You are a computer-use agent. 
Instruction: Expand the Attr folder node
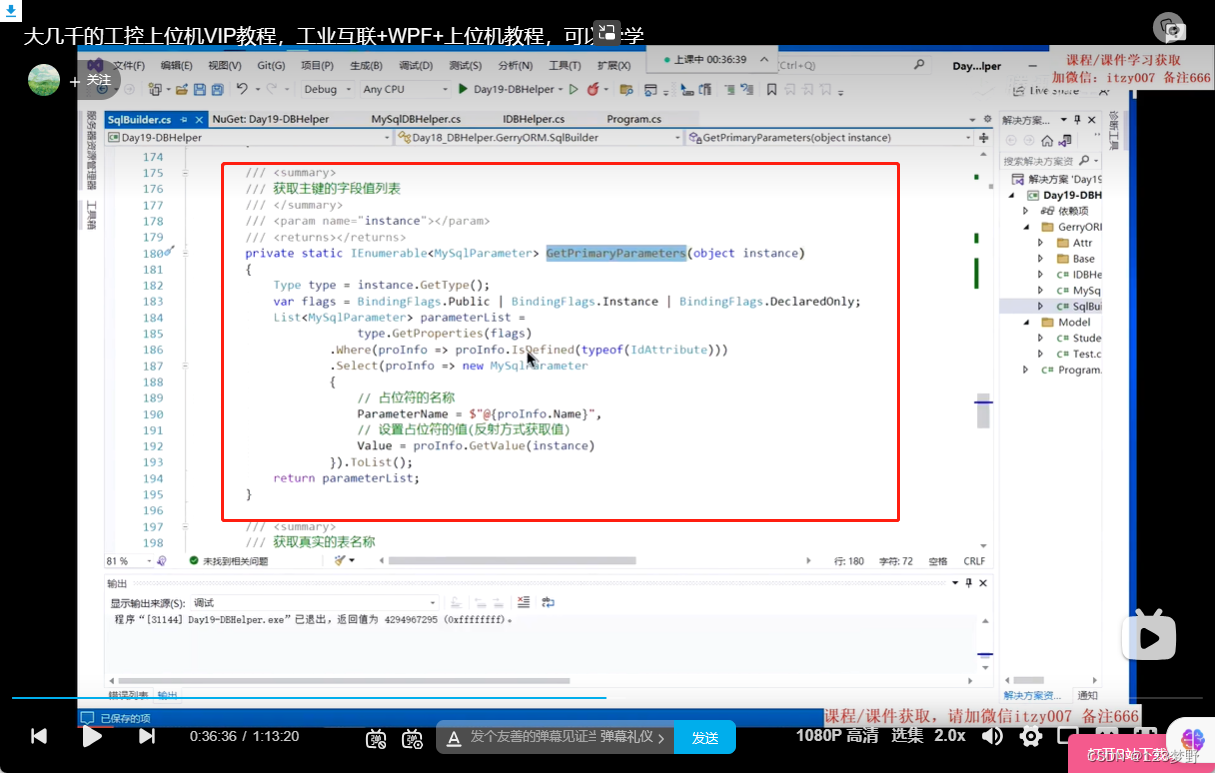pos(1040,243)
